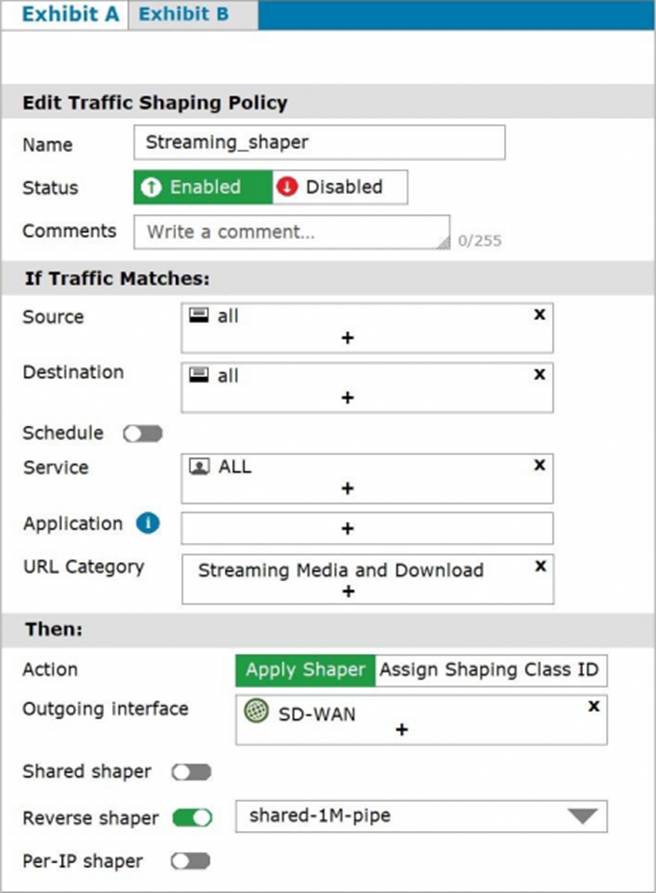The height and width of the screenshot is (893, 656).
Task: Enable the Schedule toggle
Action: pyautogui.click(x=142, y=434)
